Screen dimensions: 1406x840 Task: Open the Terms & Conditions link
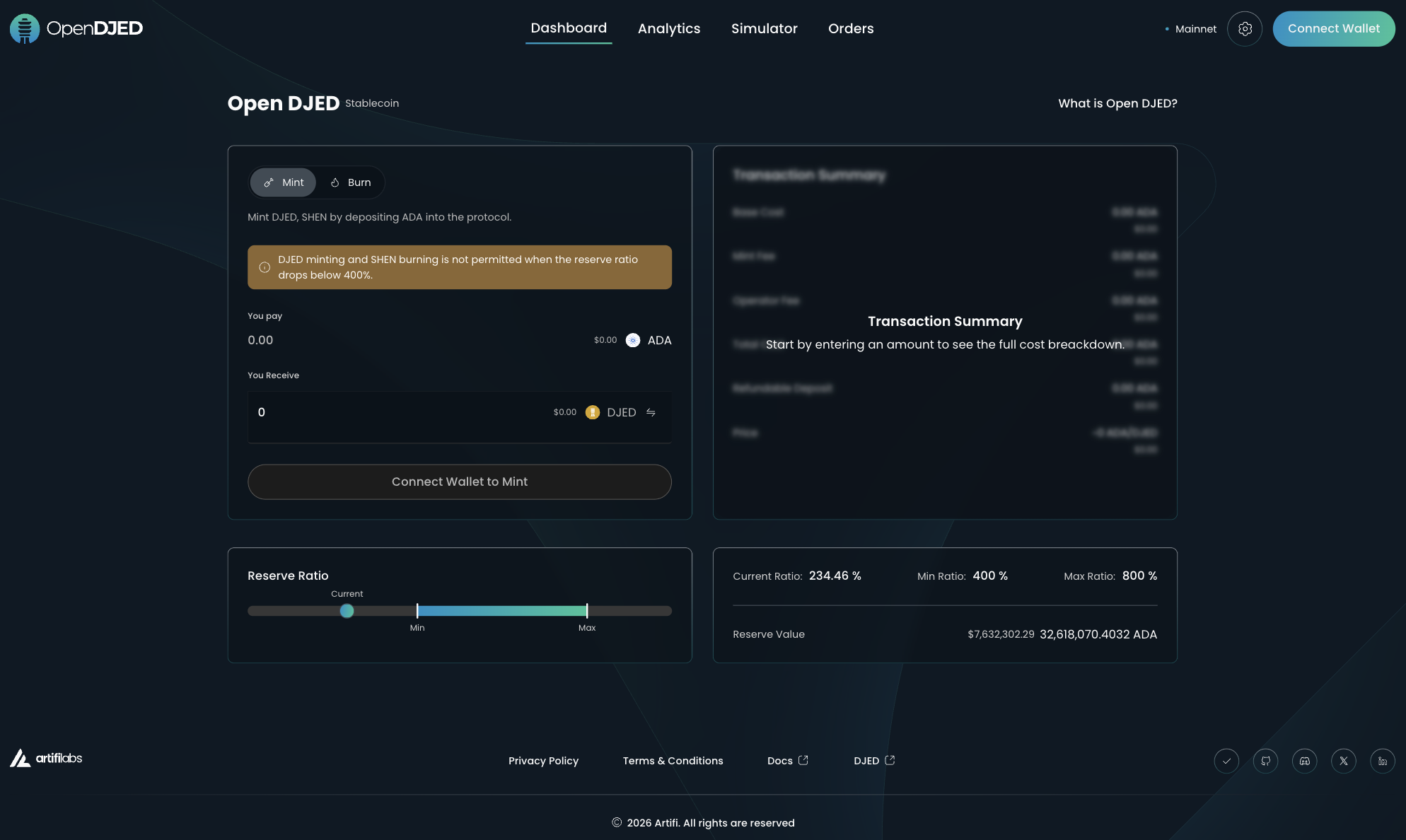673,761
